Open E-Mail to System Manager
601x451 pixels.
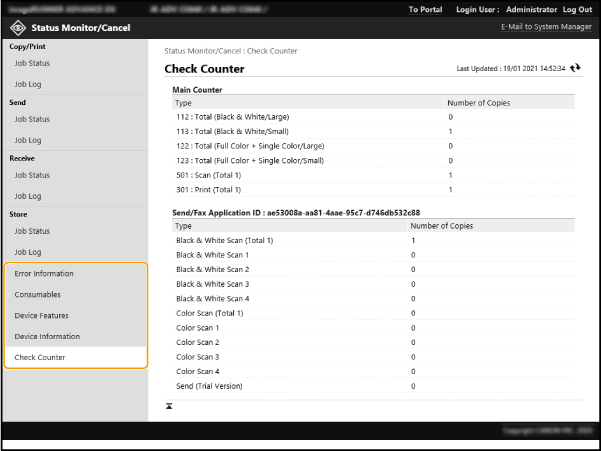[546, 25]
